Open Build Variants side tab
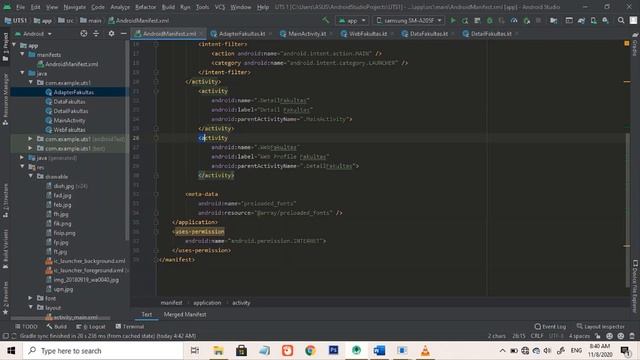640x360 pixels. click(5, 249)
